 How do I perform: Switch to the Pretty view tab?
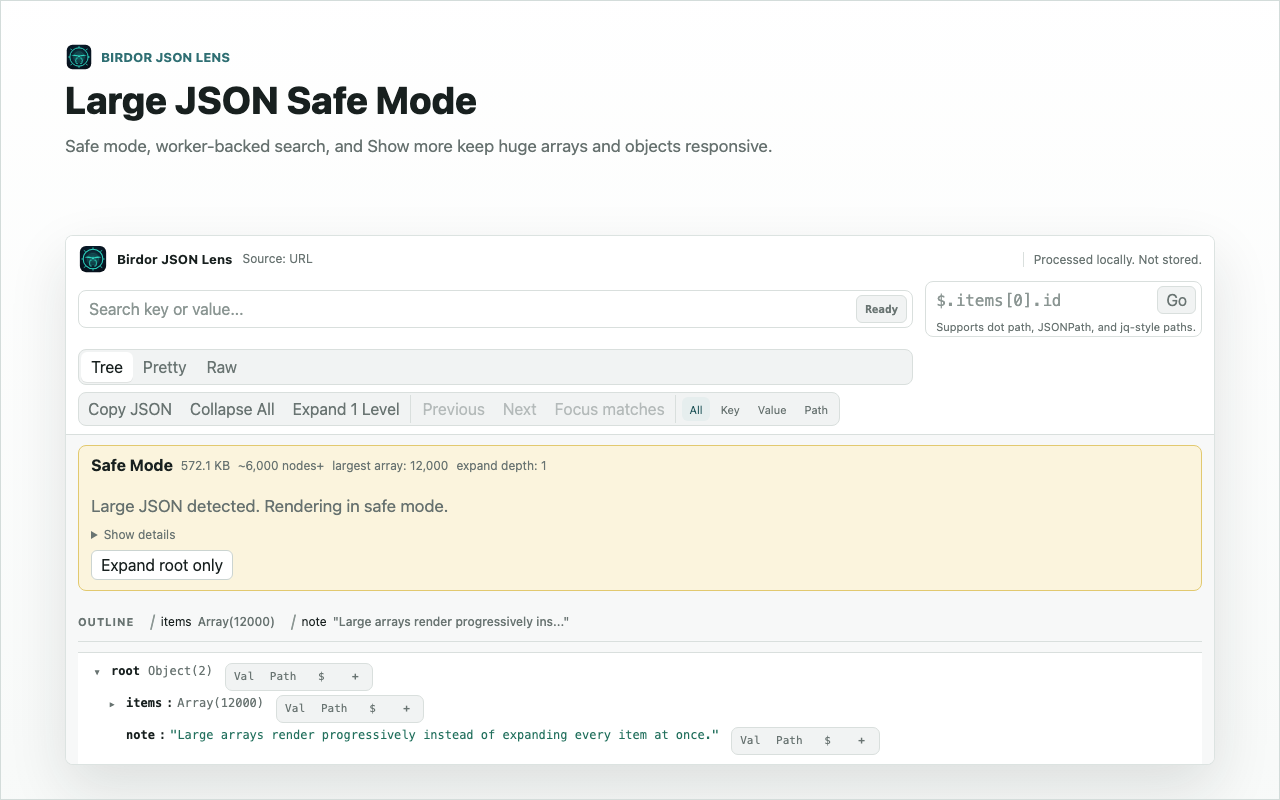click(x=164, y=367)
